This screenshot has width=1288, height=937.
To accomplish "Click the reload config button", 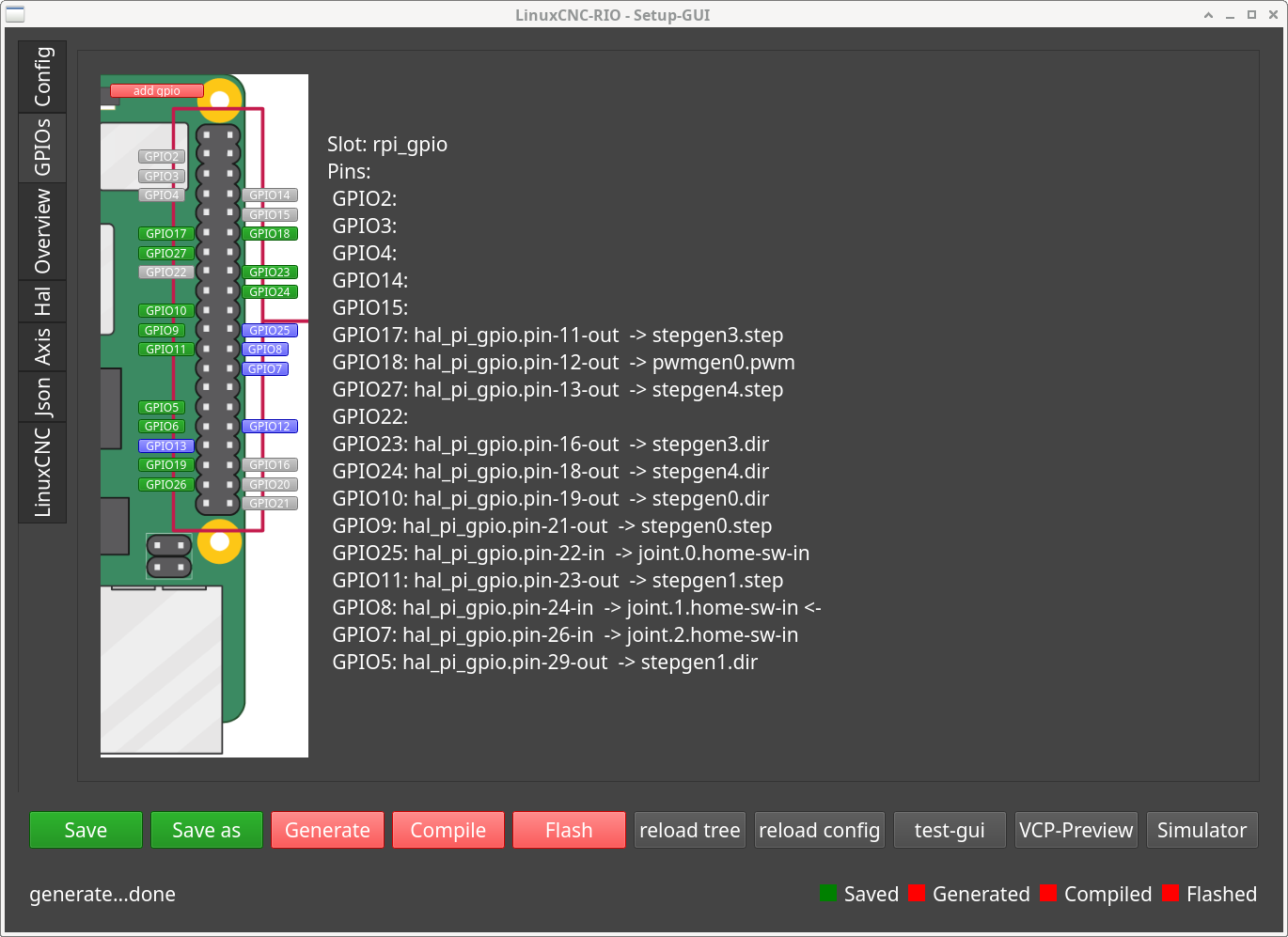I will pyautogui.click(x=820, y=830).
